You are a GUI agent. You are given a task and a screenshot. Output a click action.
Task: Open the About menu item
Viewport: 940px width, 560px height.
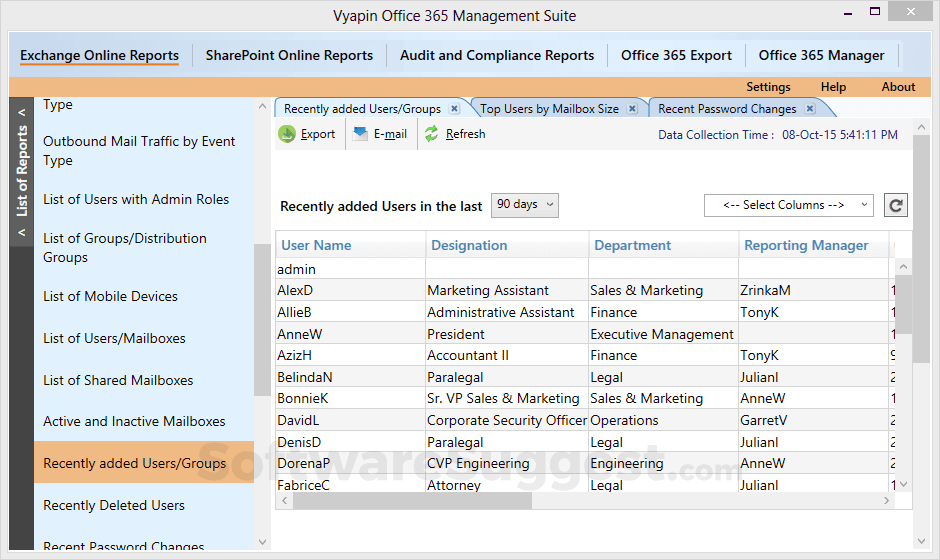click(x=898, y=87)
